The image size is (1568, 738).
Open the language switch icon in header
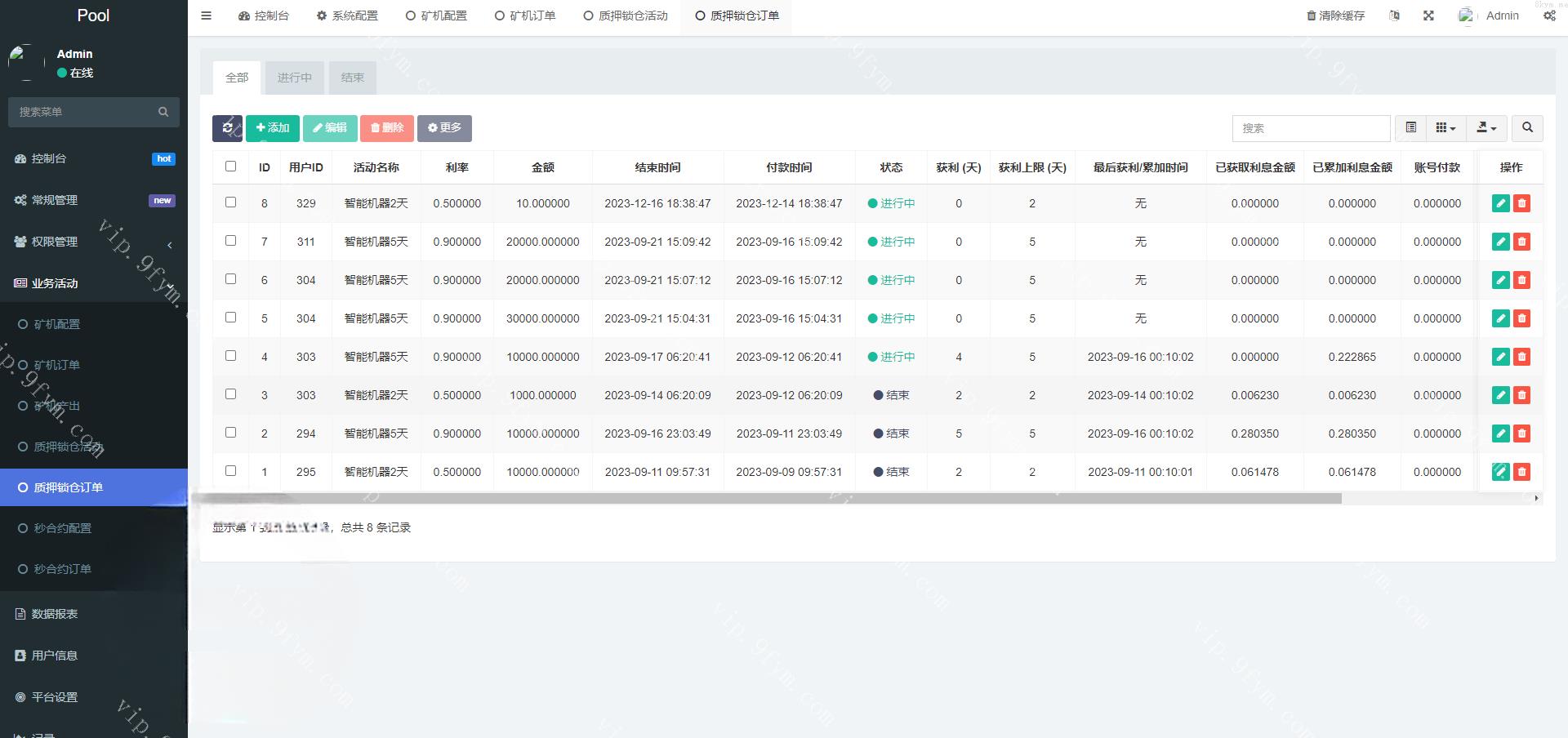coord(1394,16)
